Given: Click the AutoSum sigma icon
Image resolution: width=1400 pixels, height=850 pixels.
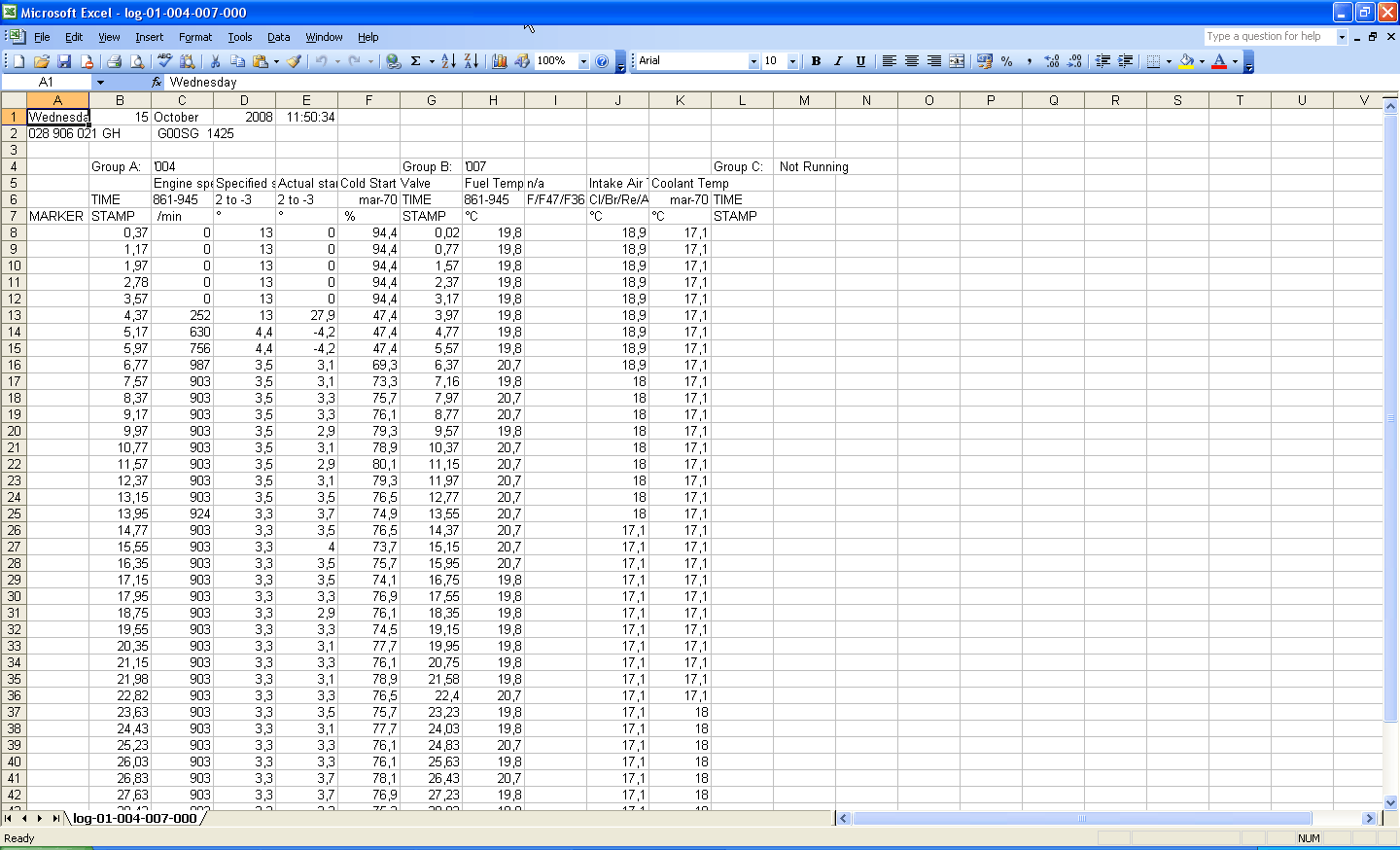Looking at the screenshot, I should [x=416, y=61].
